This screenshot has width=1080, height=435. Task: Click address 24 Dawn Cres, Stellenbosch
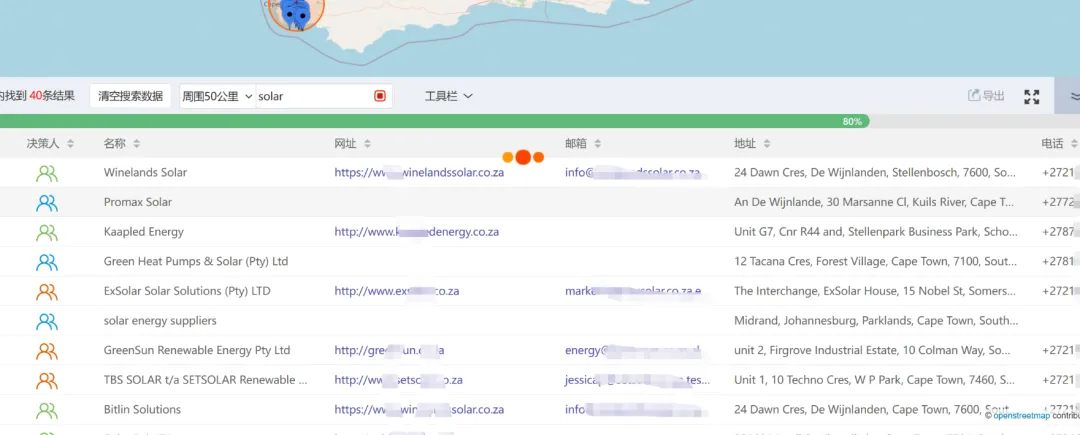(875, 173)
